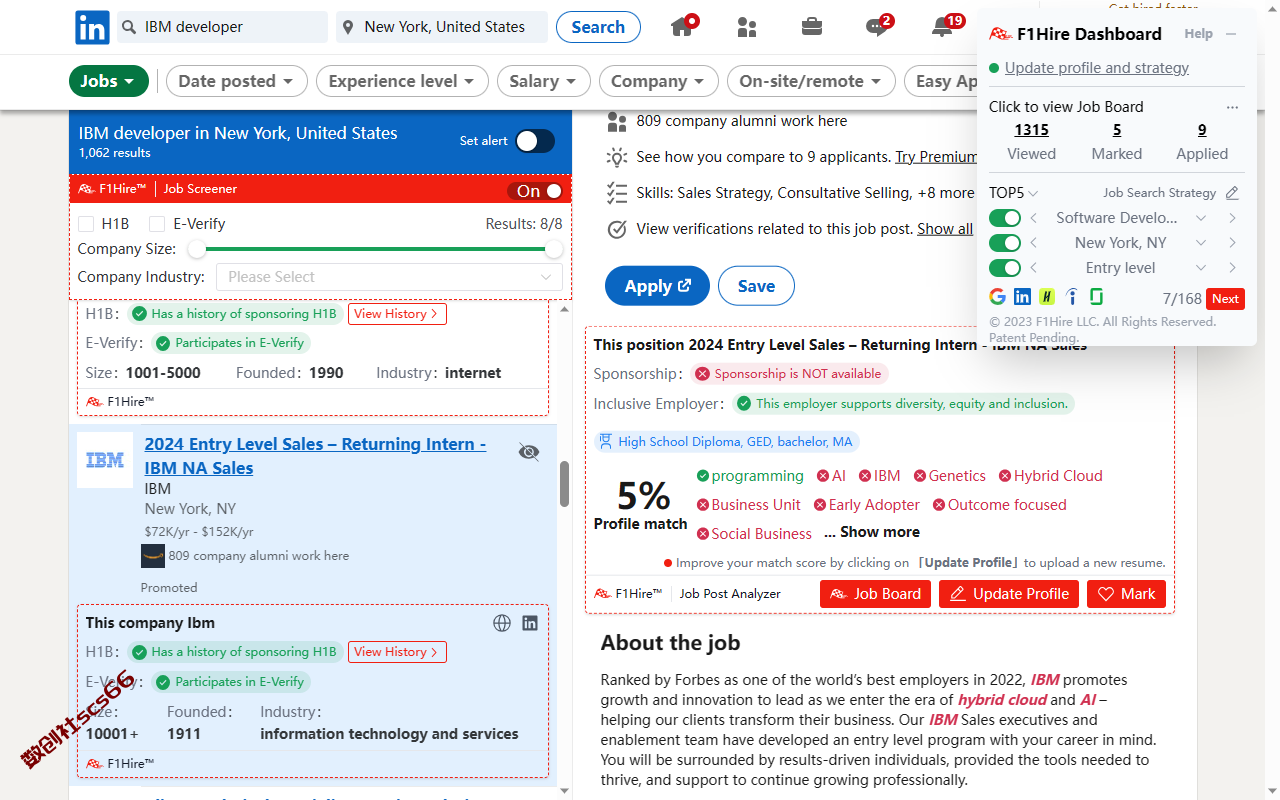Open the three-dots menu beside Job Board
This screenshot has height=800, width=1280.
[x=1232, y=107]
